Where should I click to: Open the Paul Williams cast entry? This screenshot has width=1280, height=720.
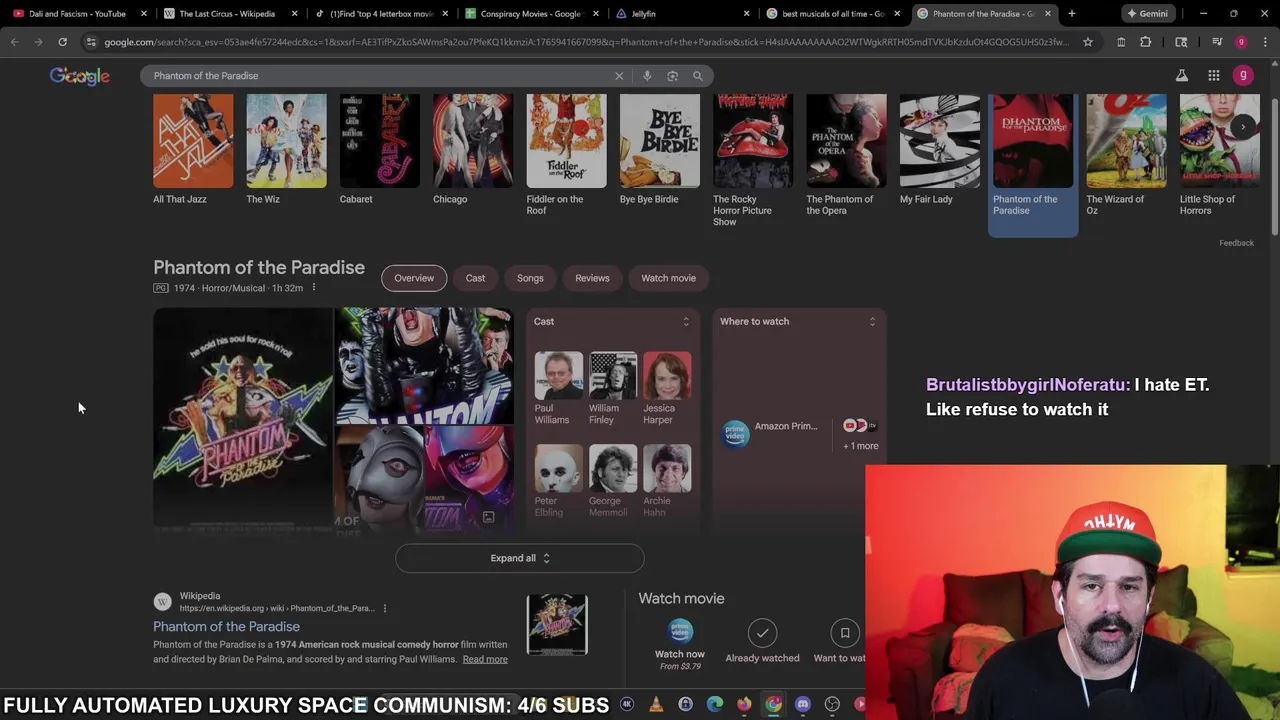click(x=558, y=388)
